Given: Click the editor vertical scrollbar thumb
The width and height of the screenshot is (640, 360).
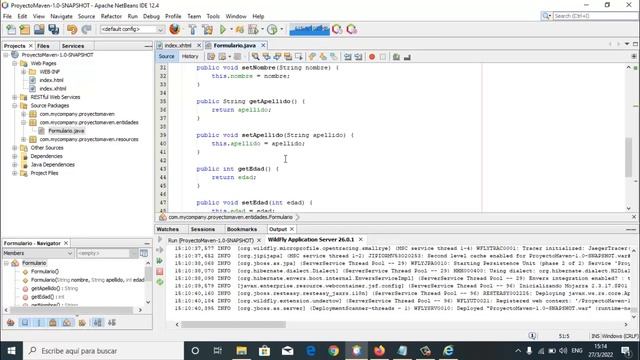Looking at the screenshot, I should pos(629,158).
